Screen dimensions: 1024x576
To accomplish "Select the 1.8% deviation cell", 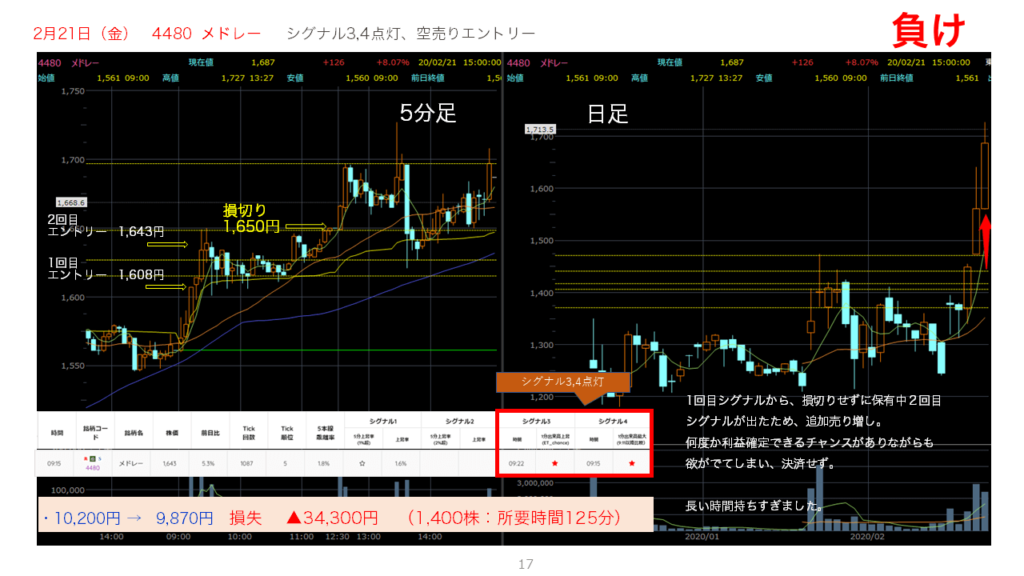I will click(323, 463).
